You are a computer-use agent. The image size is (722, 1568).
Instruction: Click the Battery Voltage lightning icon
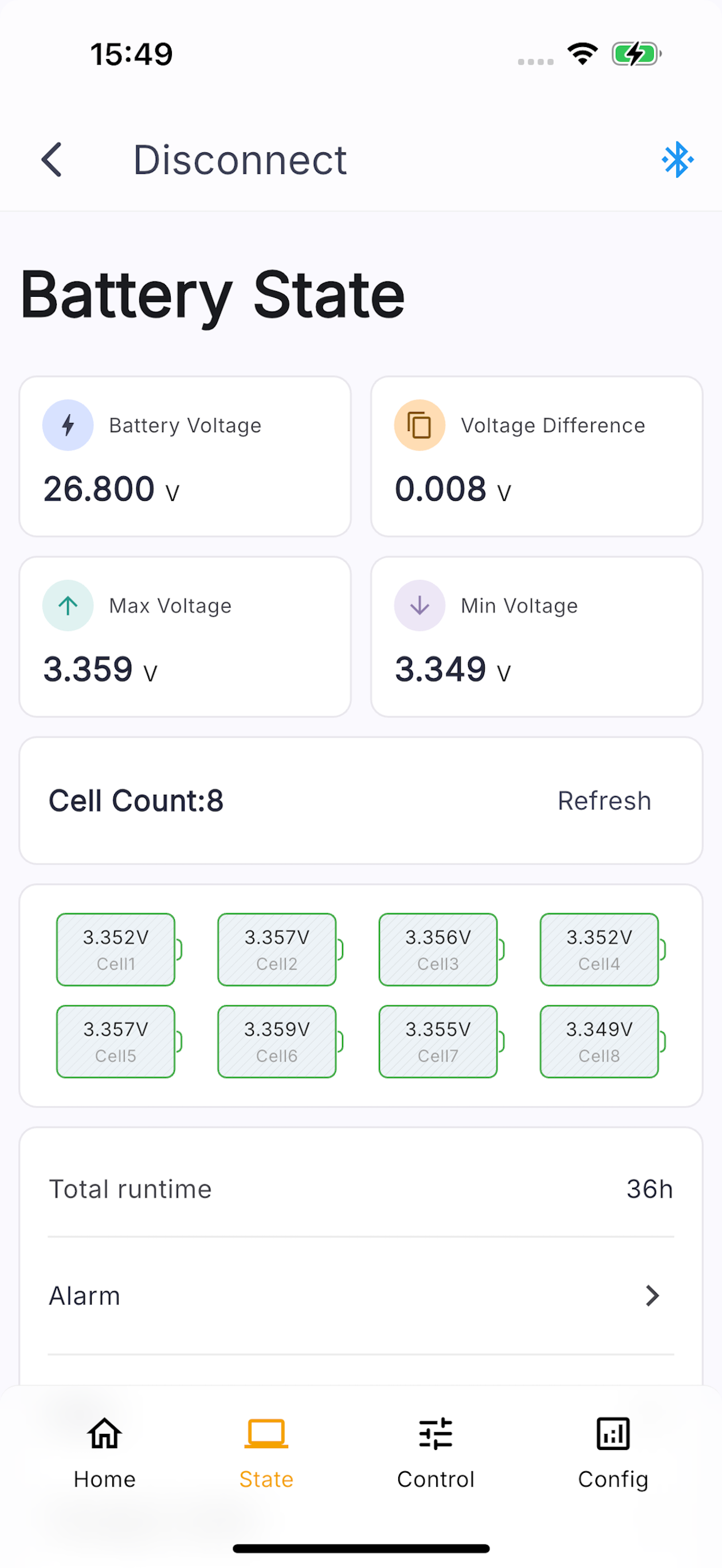coord(68,425)
